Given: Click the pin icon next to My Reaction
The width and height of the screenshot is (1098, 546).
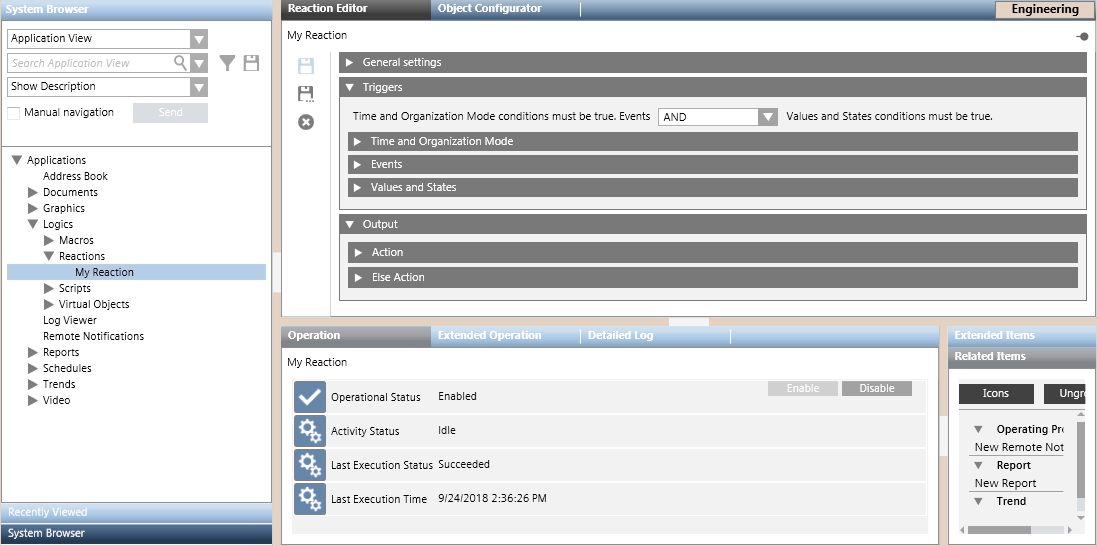Looking at the screenshot, I should point(1082,36).
